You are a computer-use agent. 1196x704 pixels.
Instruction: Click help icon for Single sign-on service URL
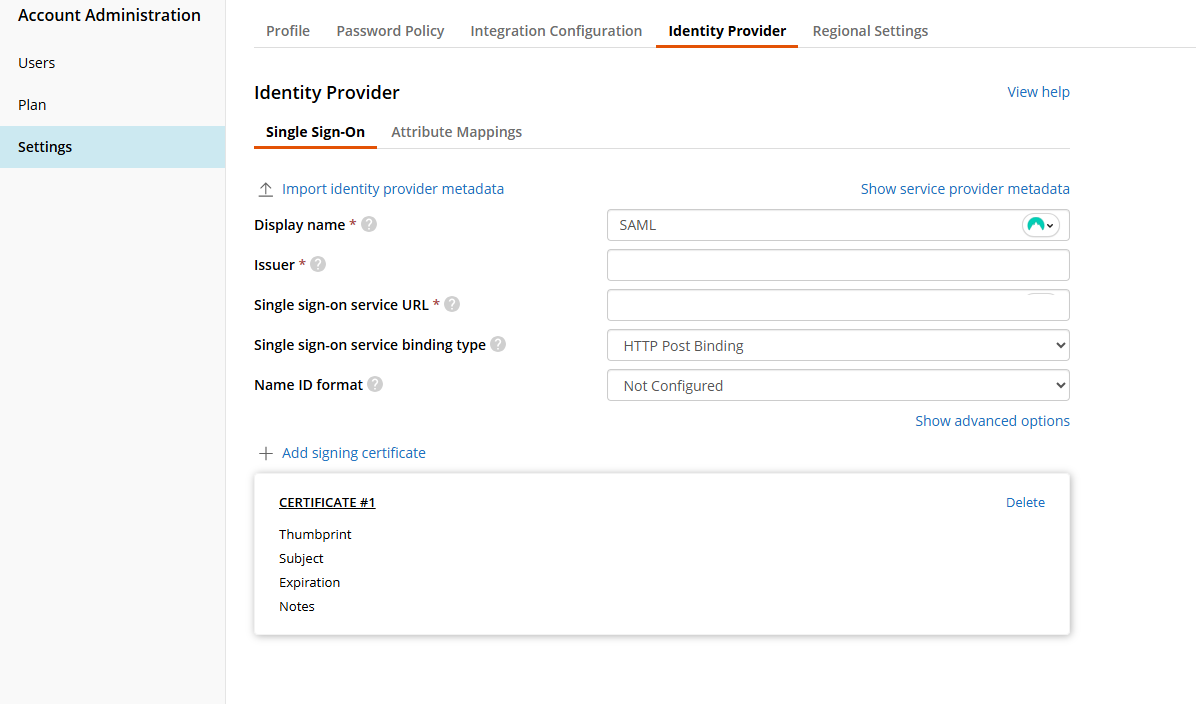click(x=452, y=305)
